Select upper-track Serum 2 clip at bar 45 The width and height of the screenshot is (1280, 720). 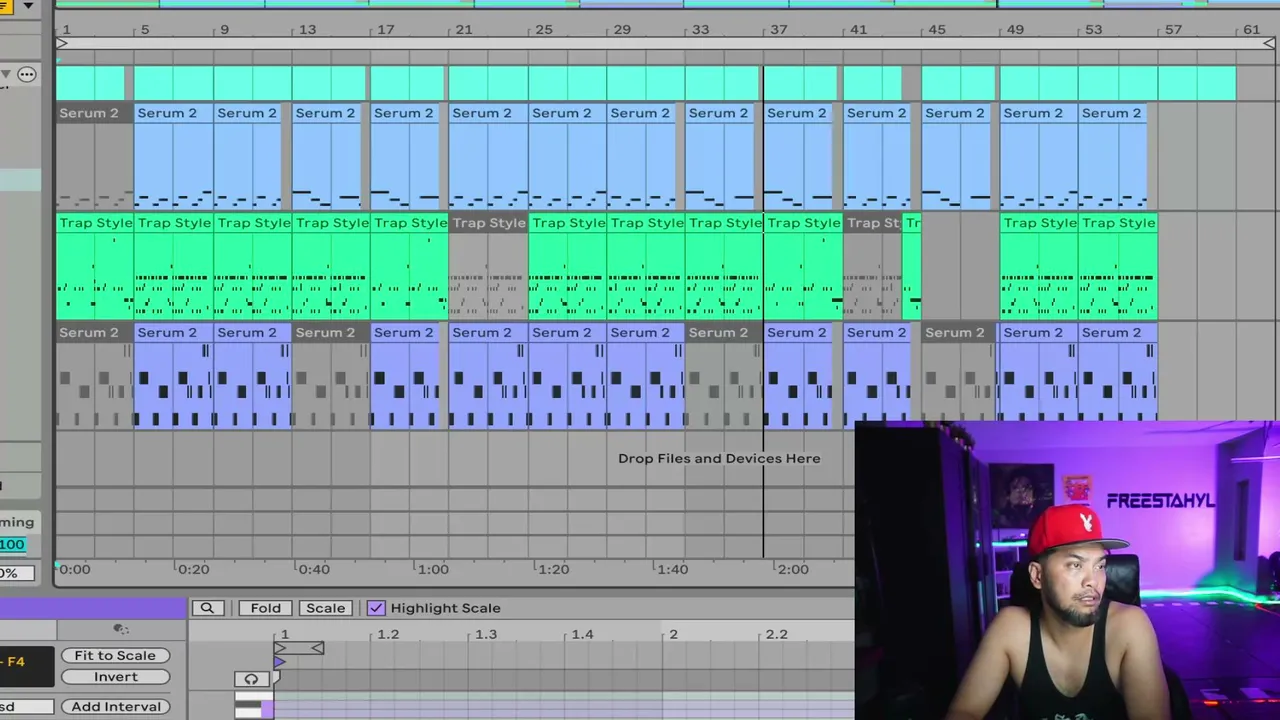pyautogui.click(x=957, y=156)
